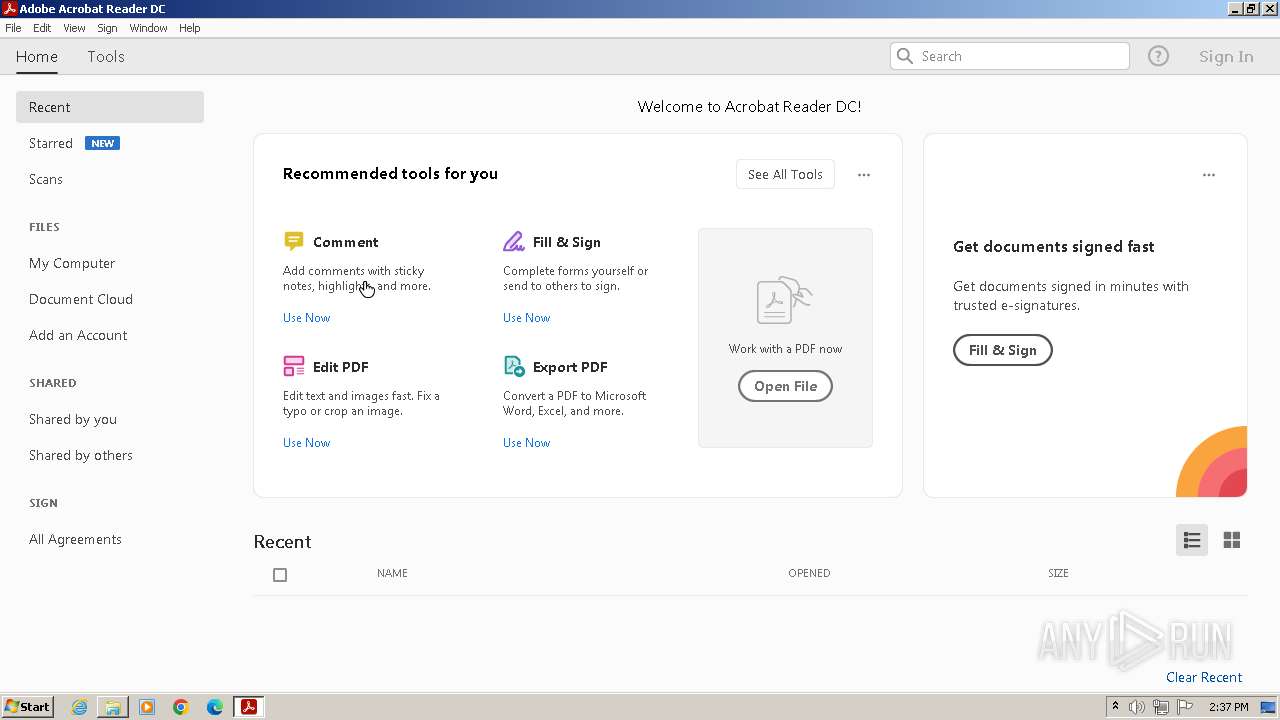Click the Fill & Sign pen icon
Image resolution: width=1280 pixels, height=720 pixels.
tap(514, 241)
